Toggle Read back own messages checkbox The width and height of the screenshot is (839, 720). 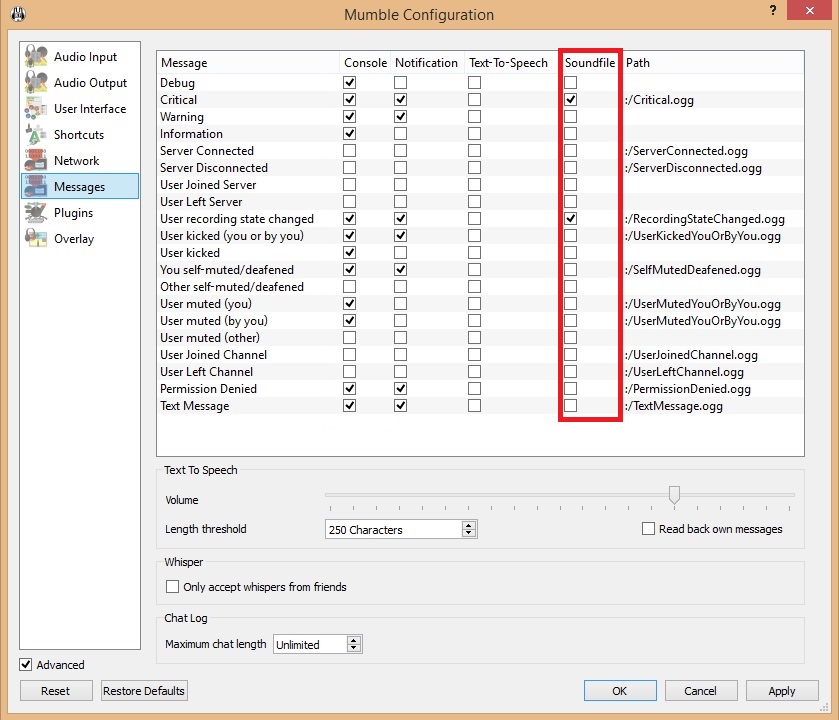coord(648,528)
